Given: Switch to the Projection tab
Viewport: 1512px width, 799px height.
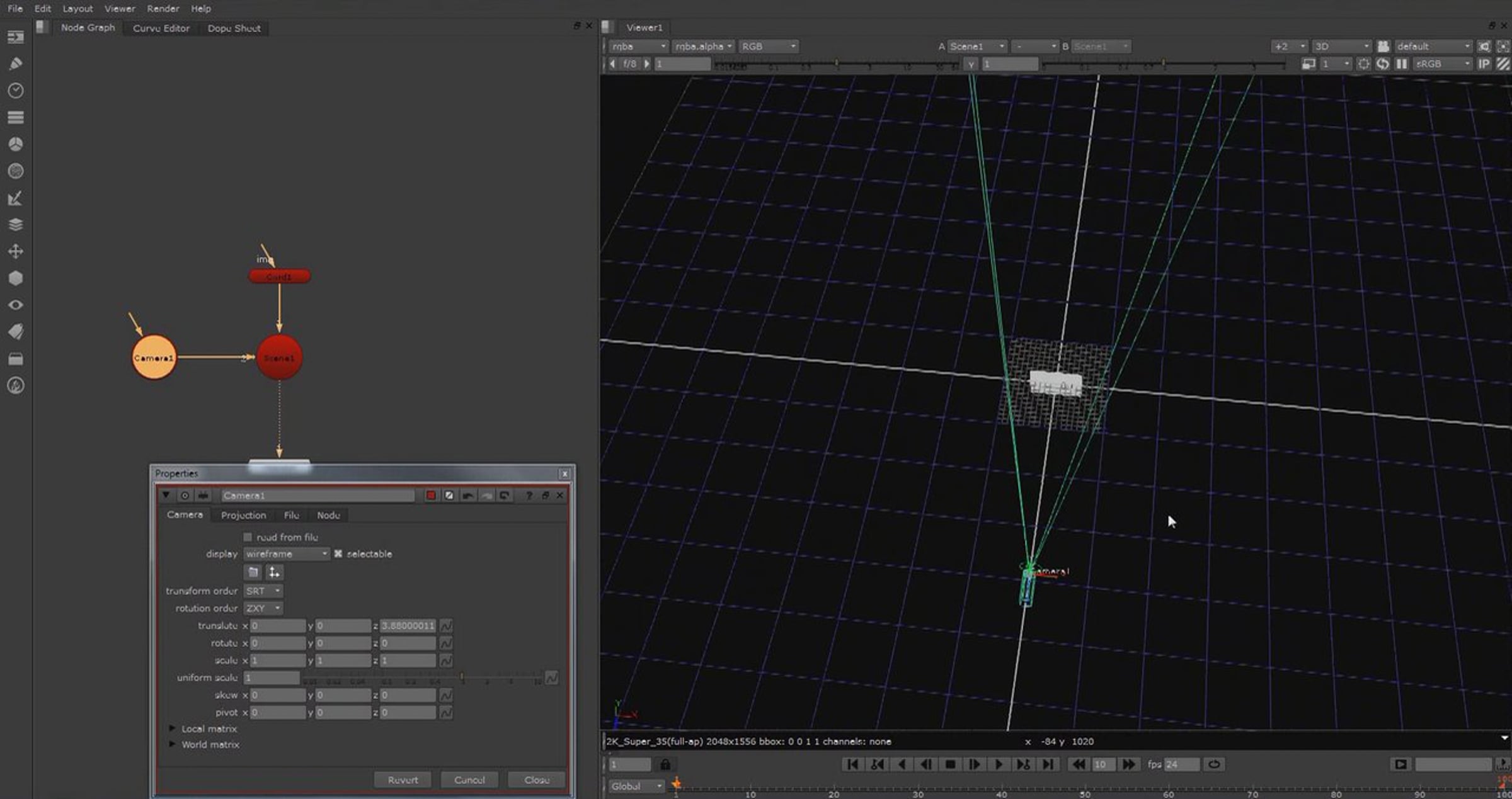Looking at the screenshot, I should 243,515.
